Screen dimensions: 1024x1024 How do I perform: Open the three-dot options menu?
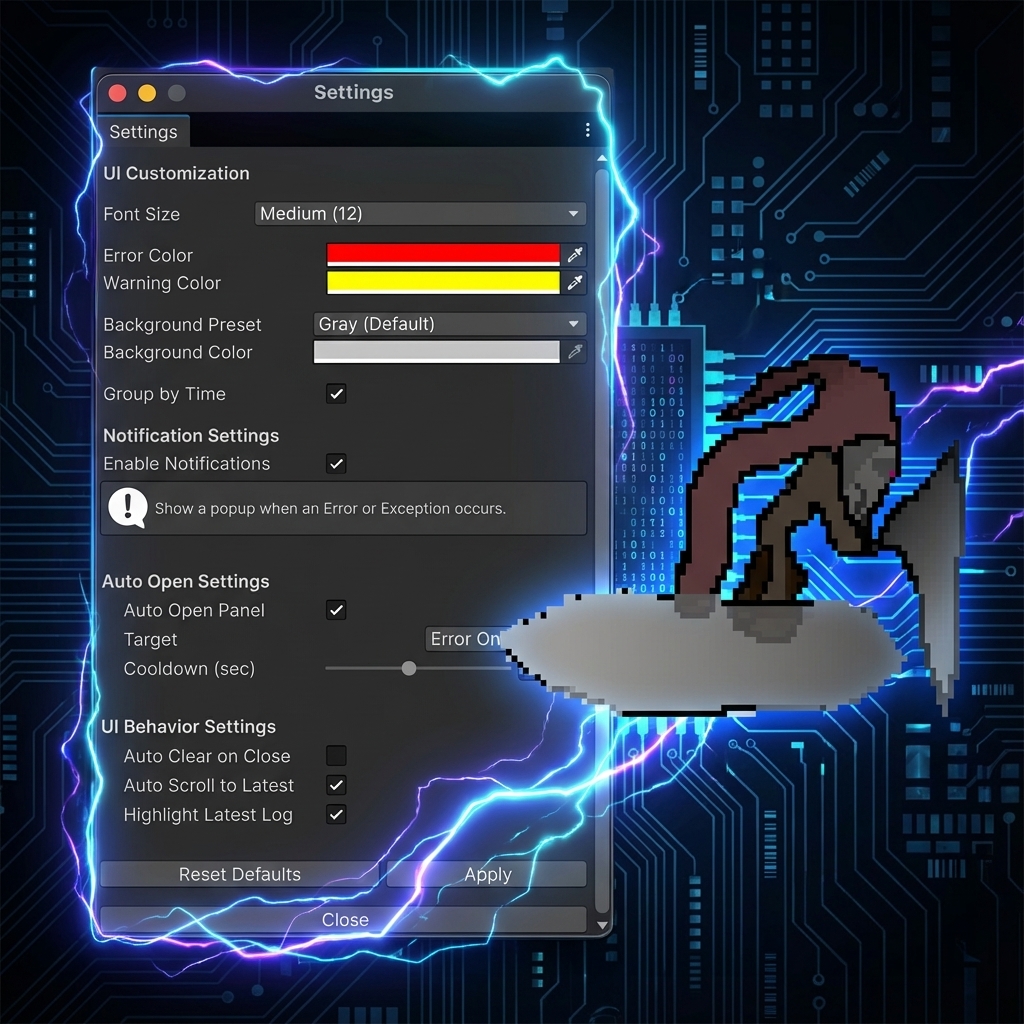[587, 130]
